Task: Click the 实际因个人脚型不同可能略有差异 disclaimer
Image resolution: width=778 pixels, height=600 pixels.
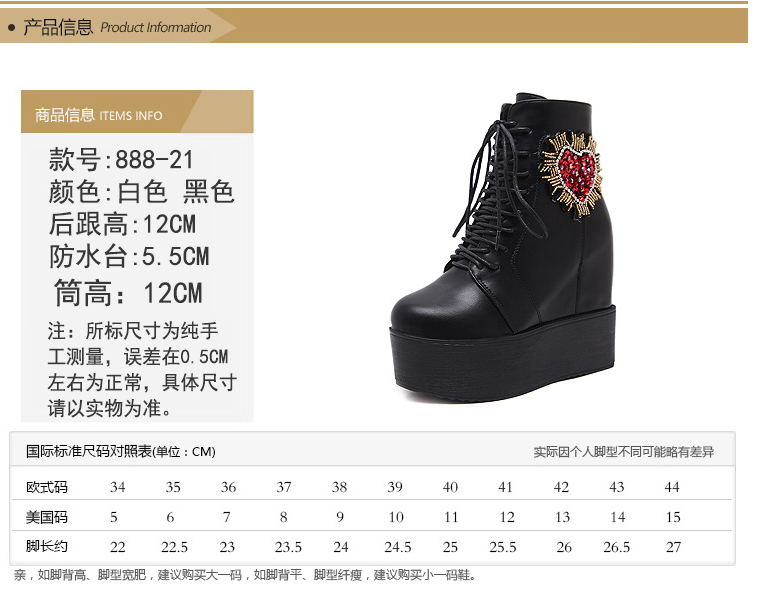Action: pyautogui.click(x=623, y=452)
